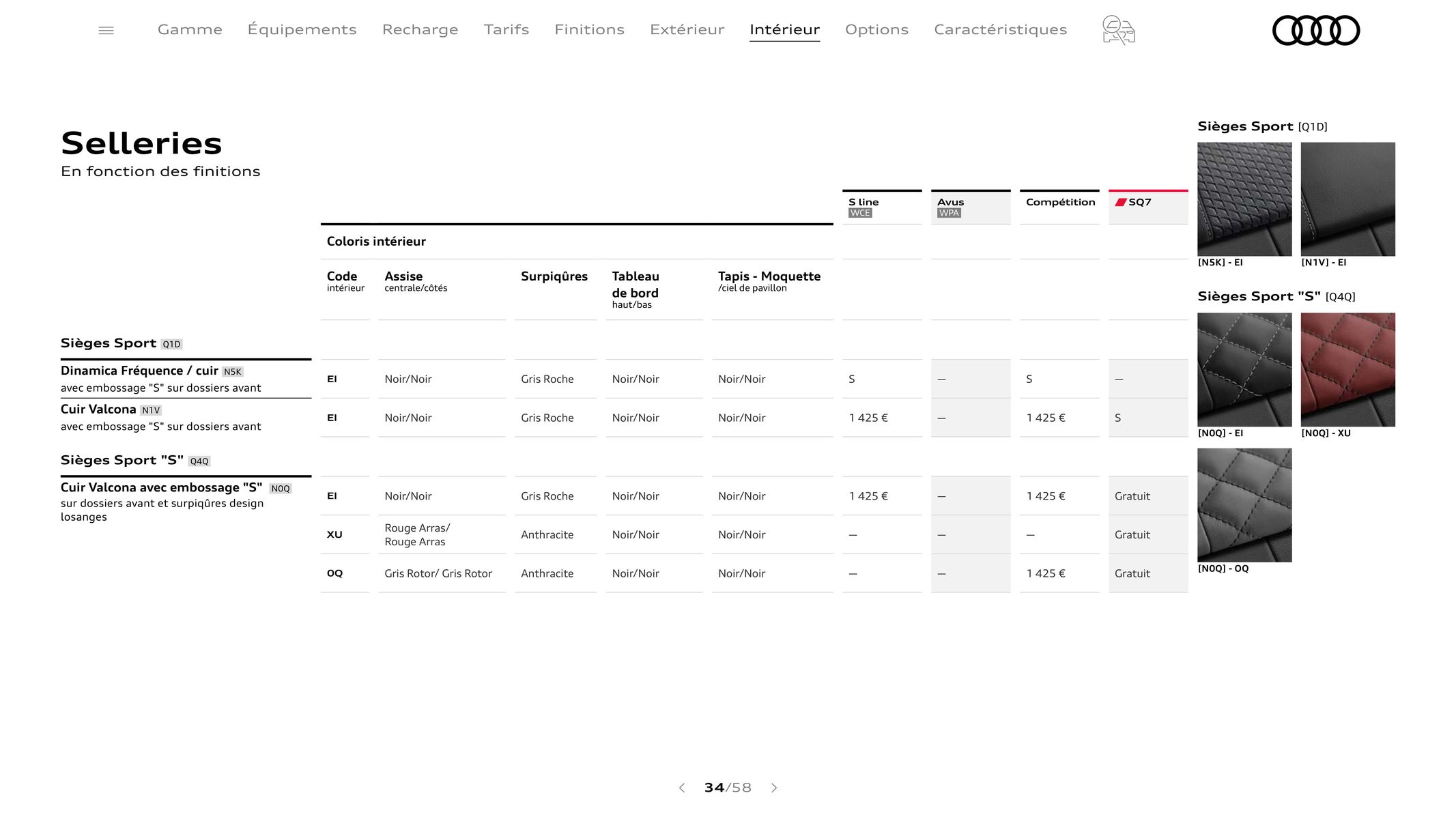Click Sièges Sport [Q1D] gallery title
The height and width of the screenshot is (819, 1456).
coord(1262,126)
